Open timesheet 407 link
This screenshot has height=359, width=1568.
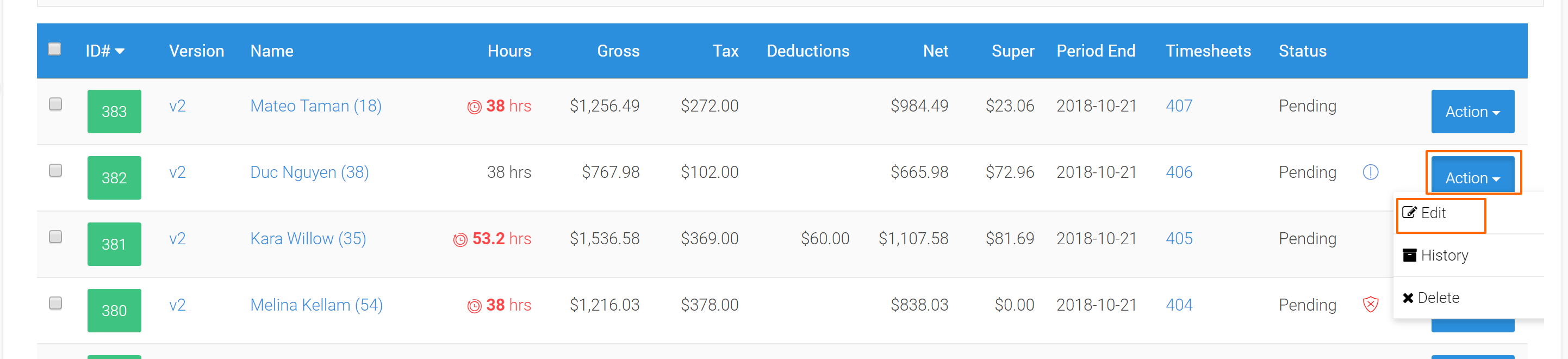tap(1178, 106)
